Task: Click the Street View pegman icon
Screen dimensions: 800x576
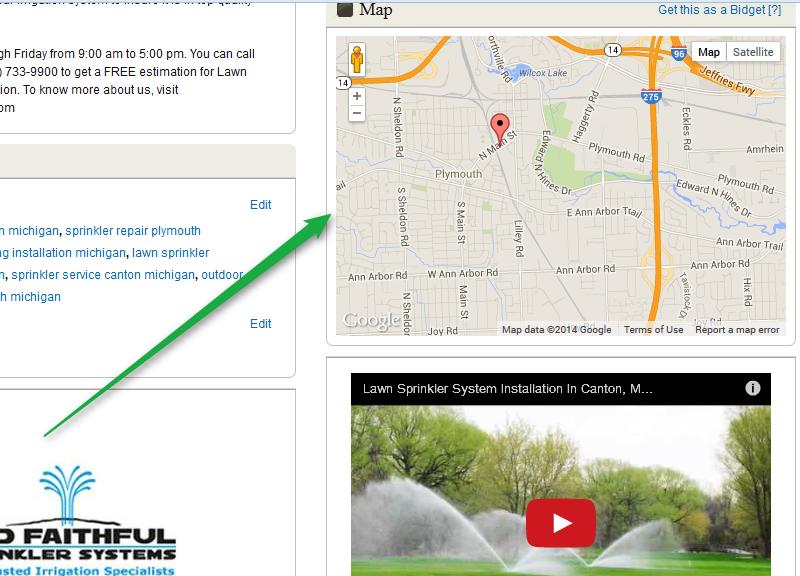Action: click(357, 60)
